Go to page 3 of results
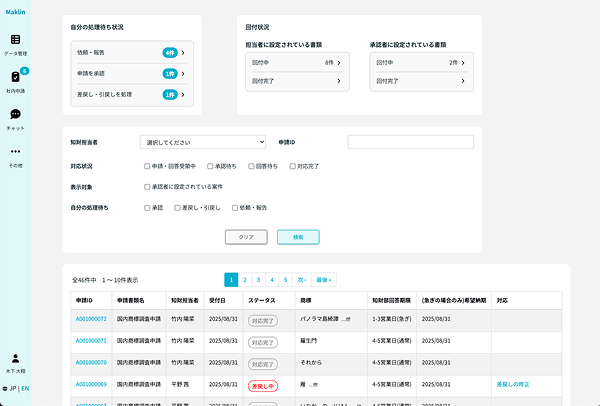 (x=259, y=280)
